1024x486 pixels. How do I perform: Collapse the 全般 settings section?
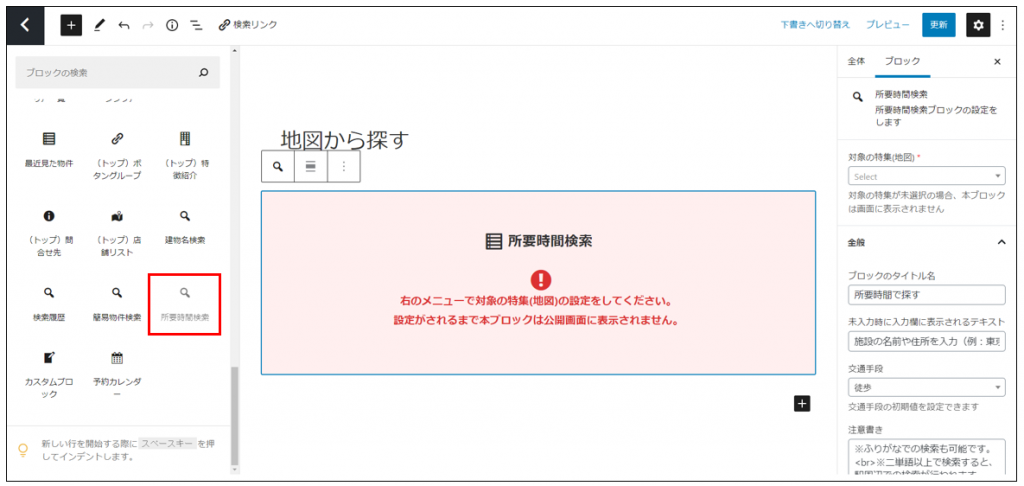pos(1001,242)
